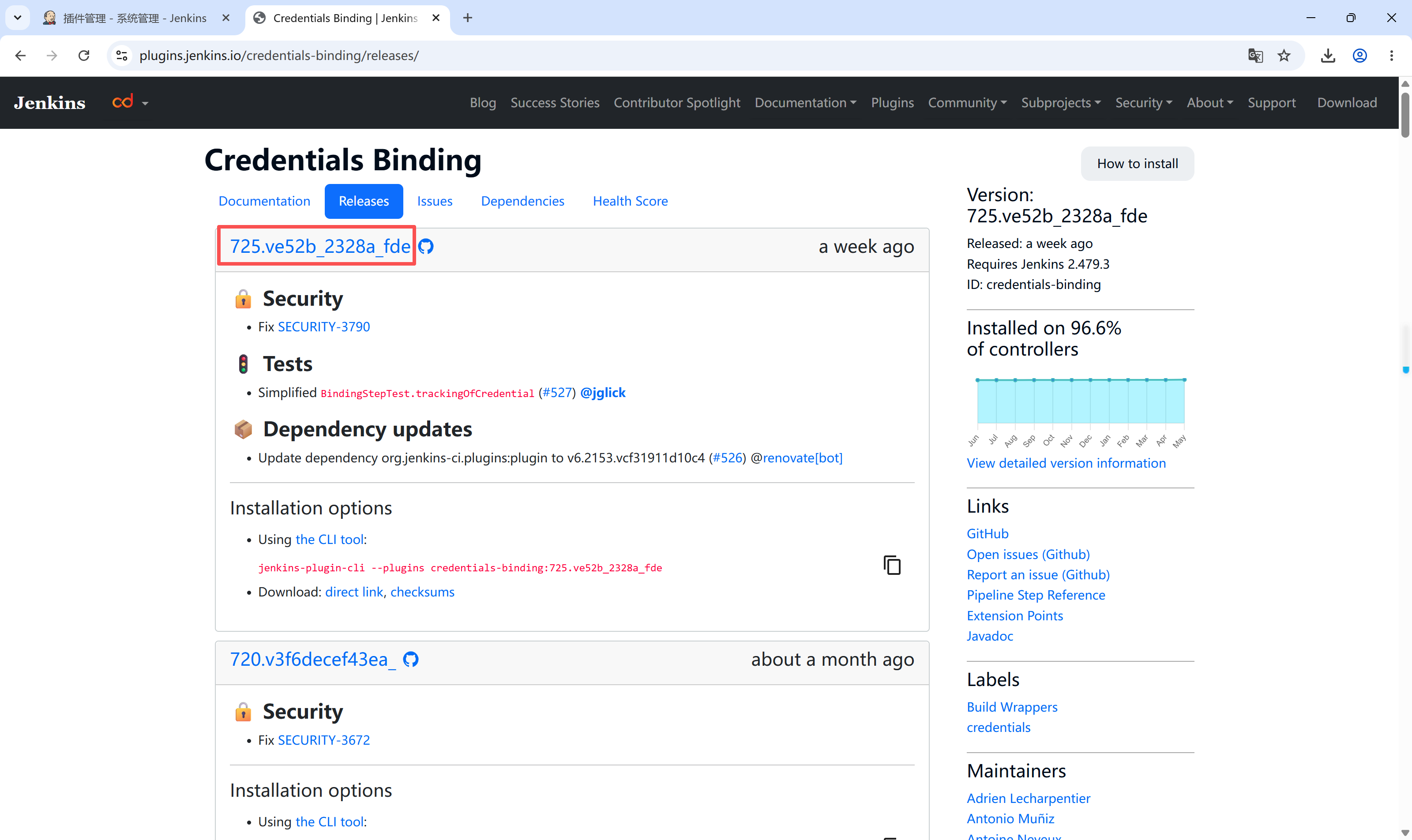Open the GitHub link under Links
1412x840 pixels.
[x=988, y=534]
